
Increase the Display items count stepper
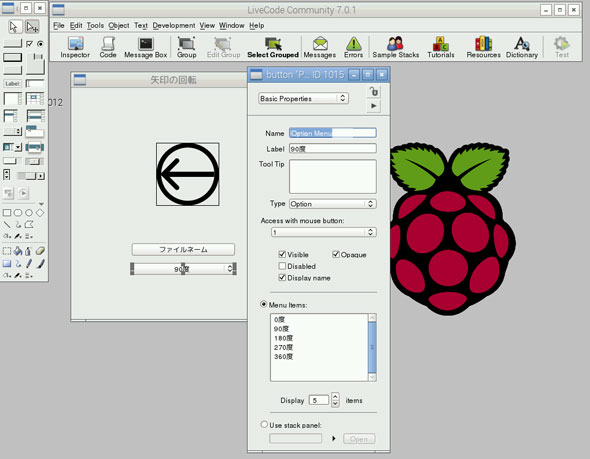pyautogui.click(x=335, y=397)
